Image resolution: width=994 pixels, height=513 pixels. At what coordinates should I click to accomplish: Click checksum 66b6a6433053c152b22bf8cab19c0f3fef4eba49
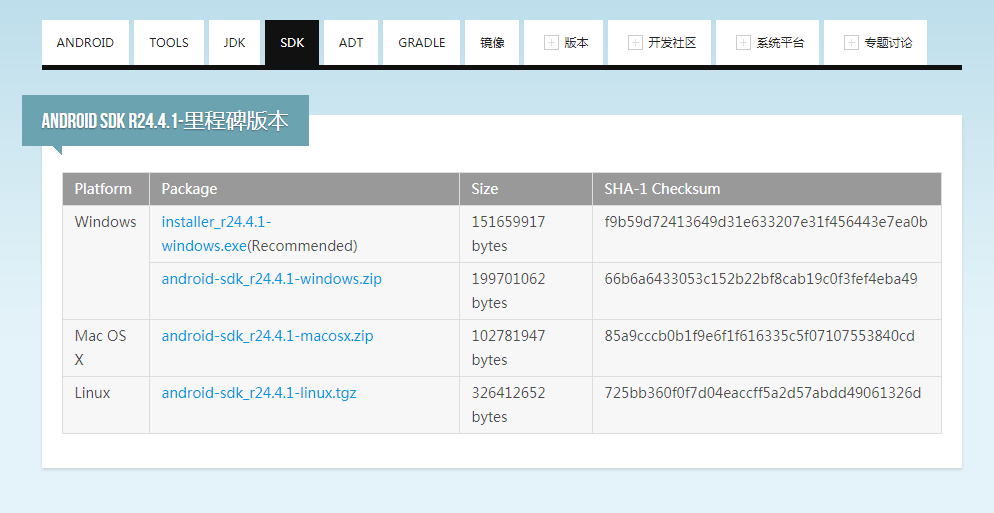pos(761,279)
